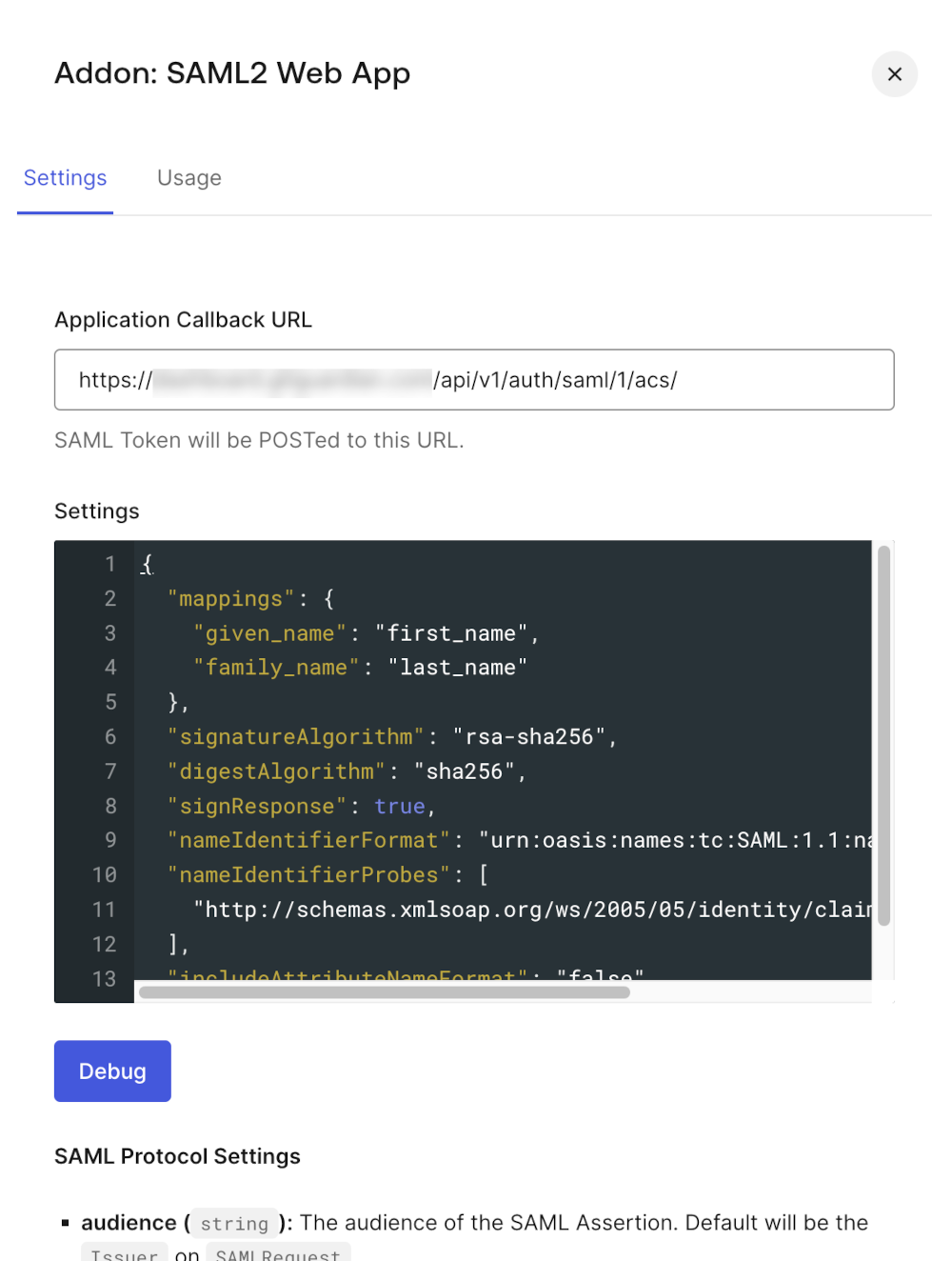Click the code editor vertical scrollbar
The width and height of the screenshot is (952, 1261).
pos(883,735)
